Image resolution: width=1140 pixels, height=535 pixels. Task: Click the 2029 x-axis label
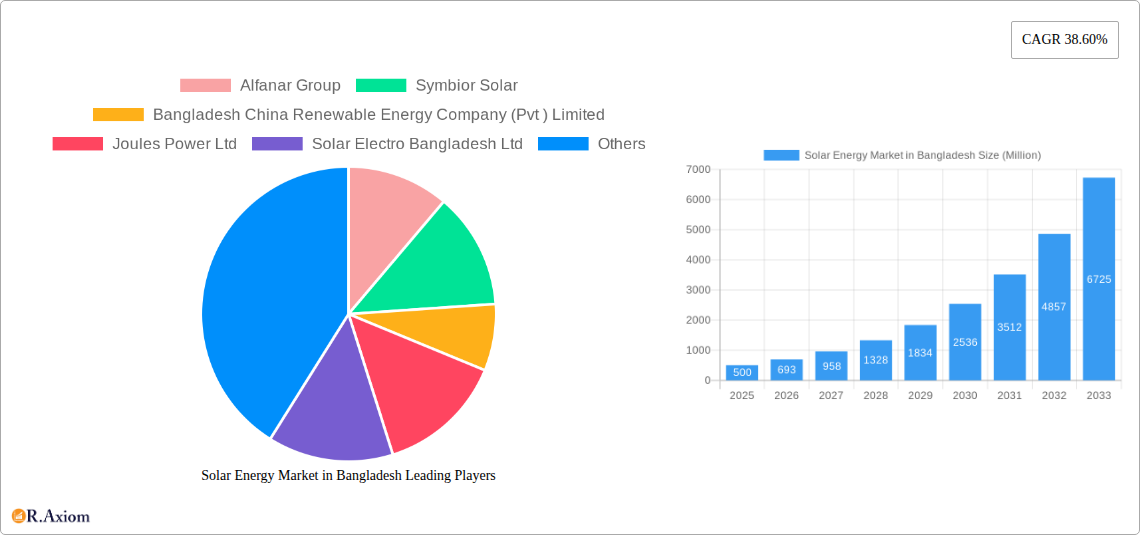click(x=920, y=396)
